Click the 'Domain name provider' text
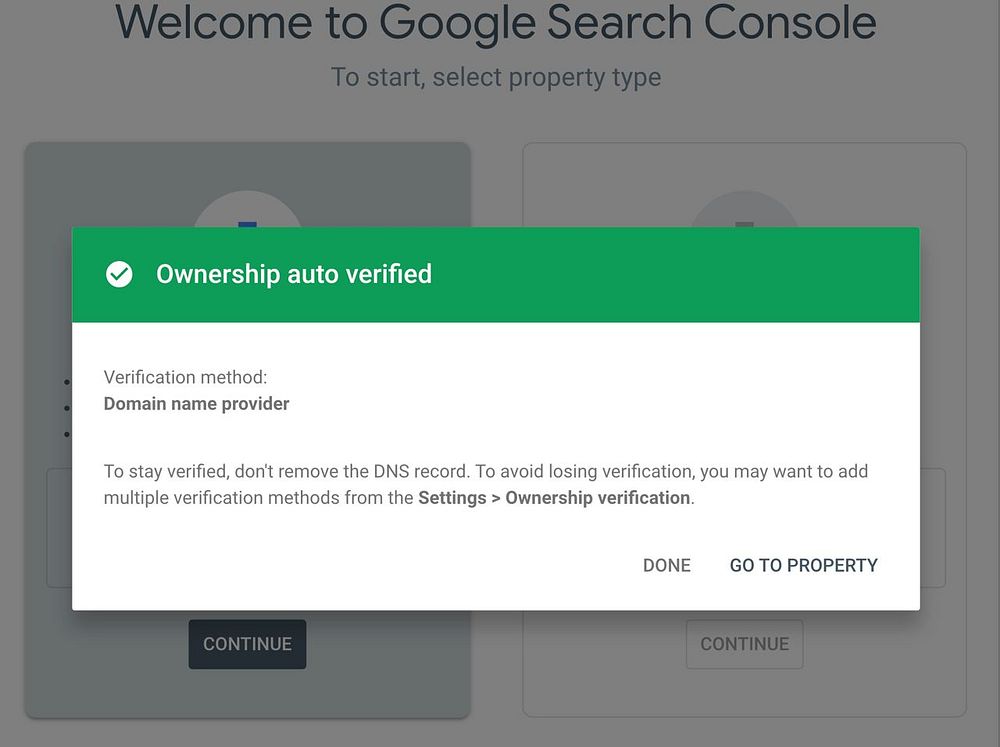 [x=196, y=404]
